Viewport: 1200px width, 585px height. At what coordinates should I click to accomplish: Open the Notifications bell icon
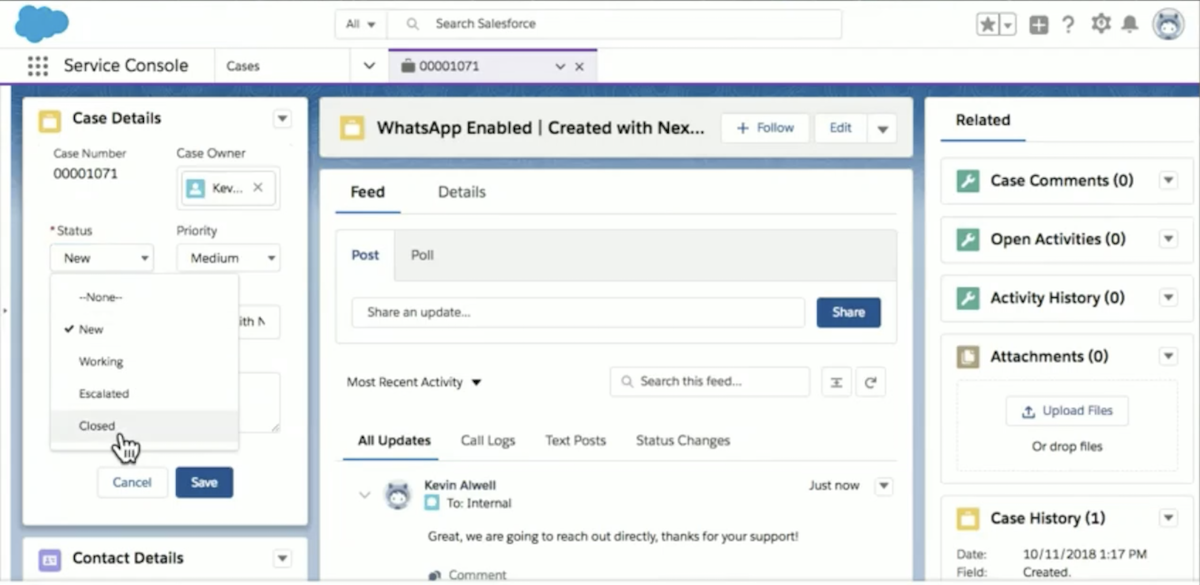[x=1130, y=24]
